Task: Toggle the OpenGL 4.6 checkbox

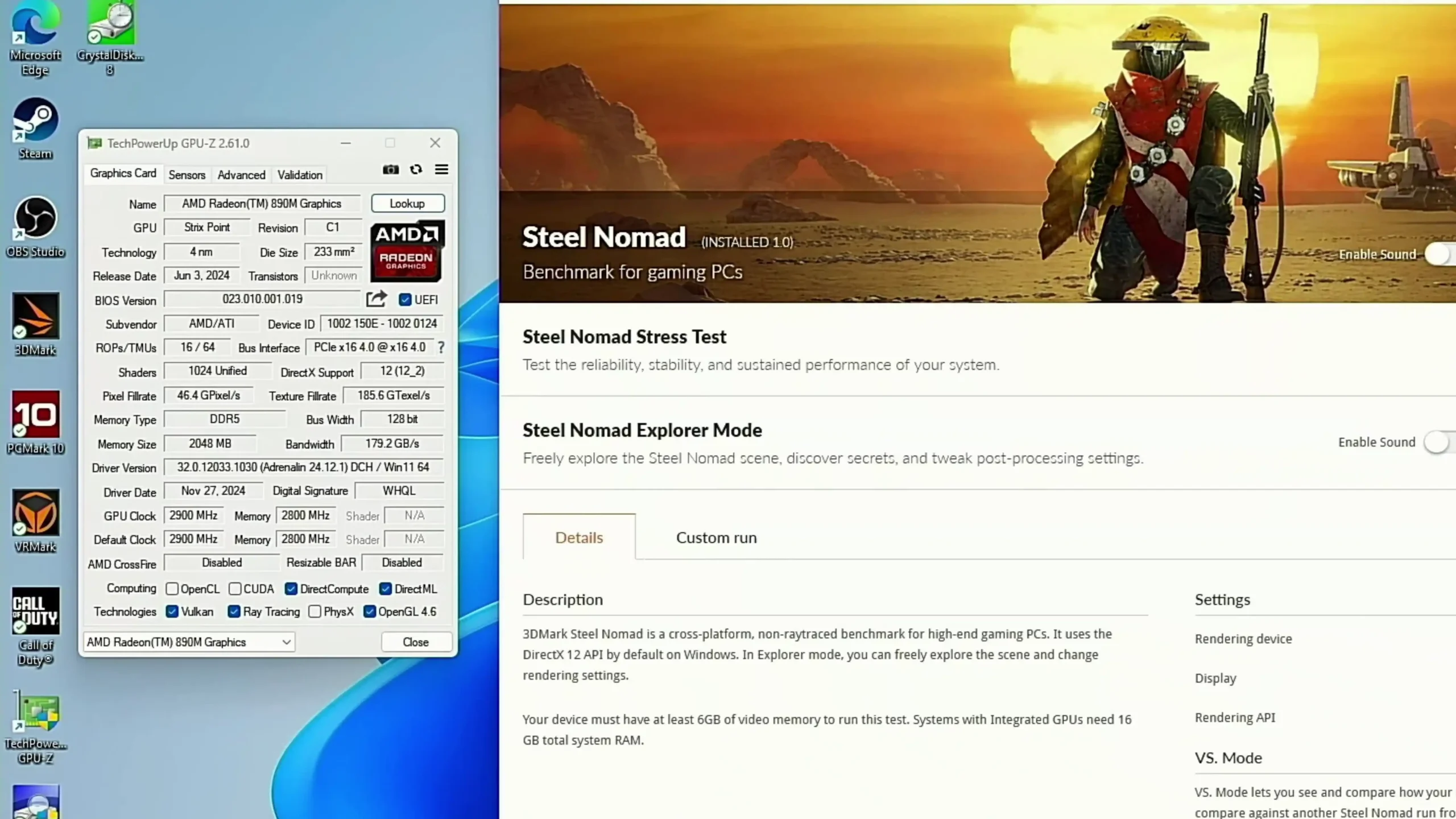Action: tap(370, 611)
